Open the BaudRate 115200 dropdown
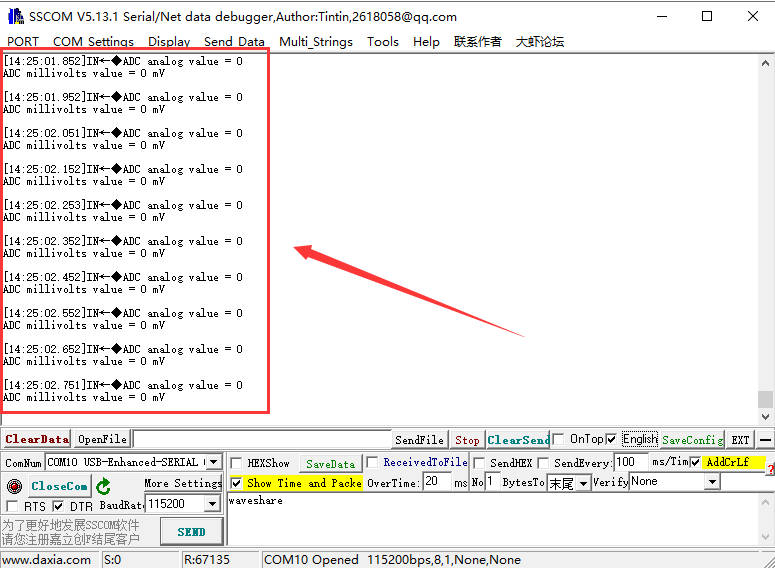 pyautogui.click(x=212, y=504)
